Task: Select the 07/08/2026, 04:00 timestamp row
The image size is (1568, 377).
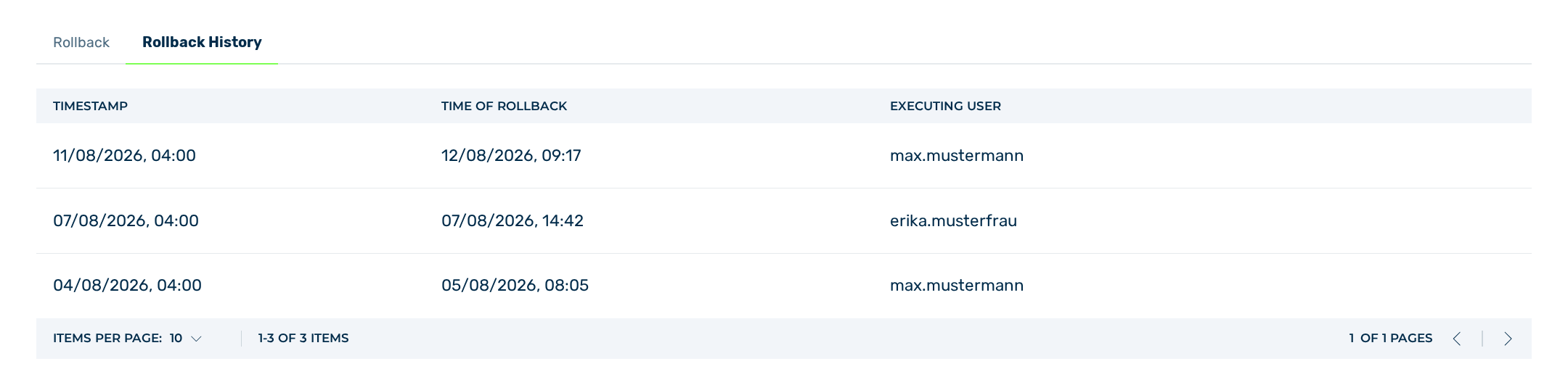Action: (784, 220)
